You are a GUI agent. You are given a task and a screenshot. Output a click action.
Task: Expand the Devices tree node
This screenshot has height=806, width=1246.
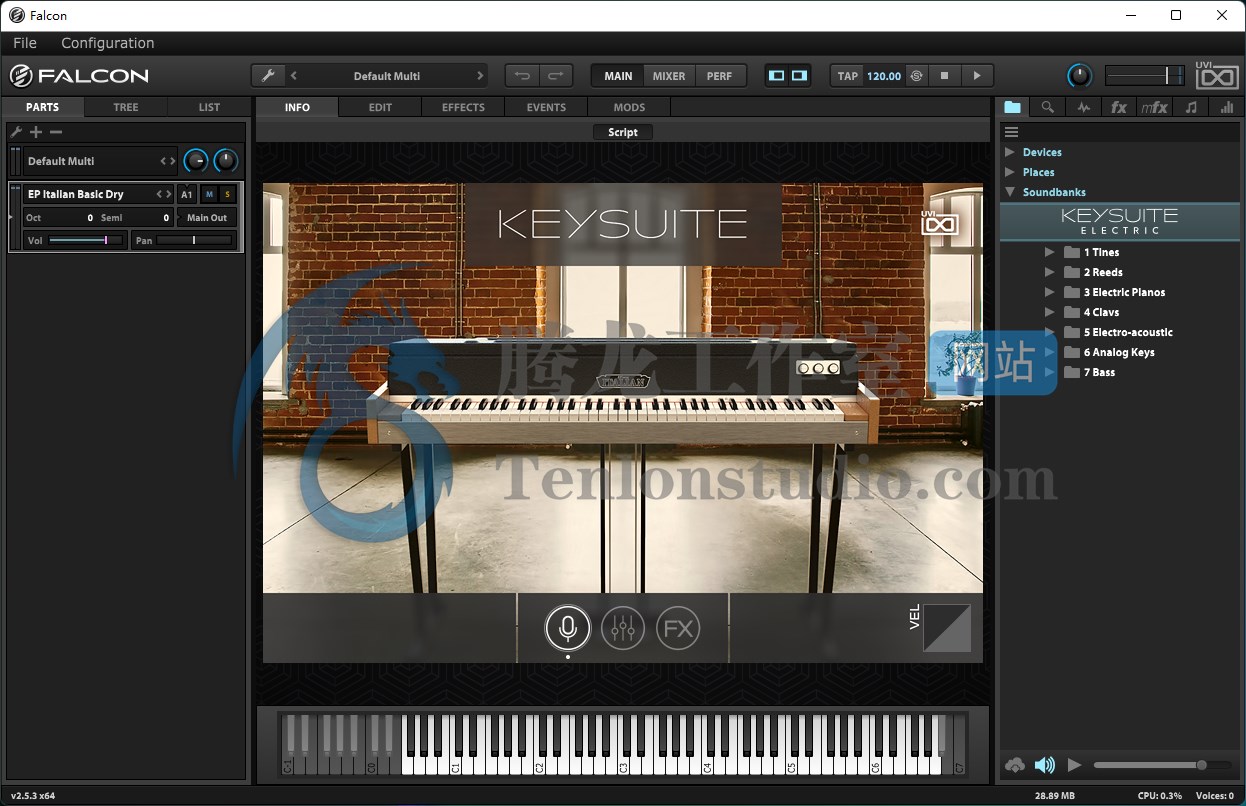1010,152
